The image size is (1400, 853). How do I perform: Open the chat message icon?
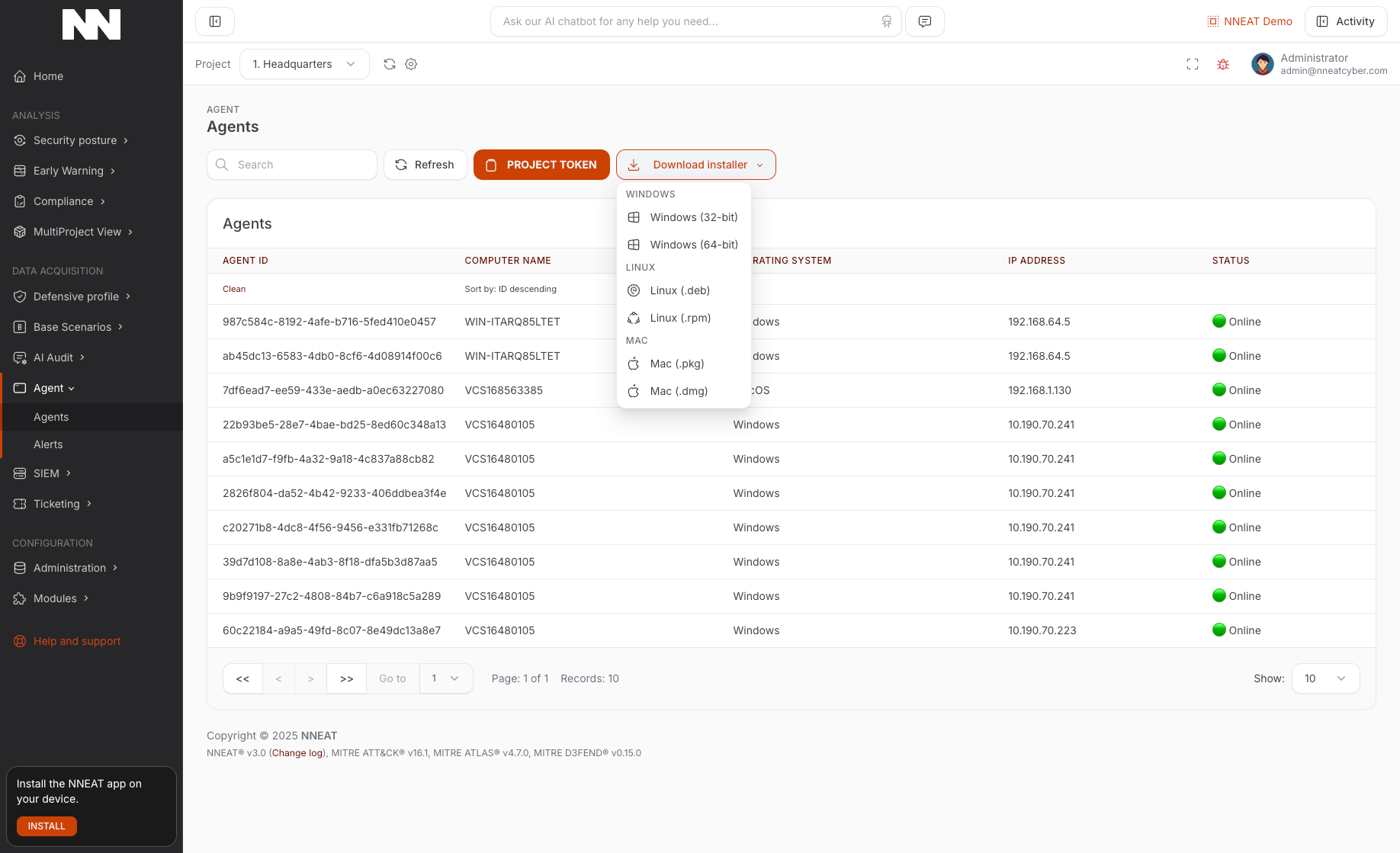pos(924,21)
